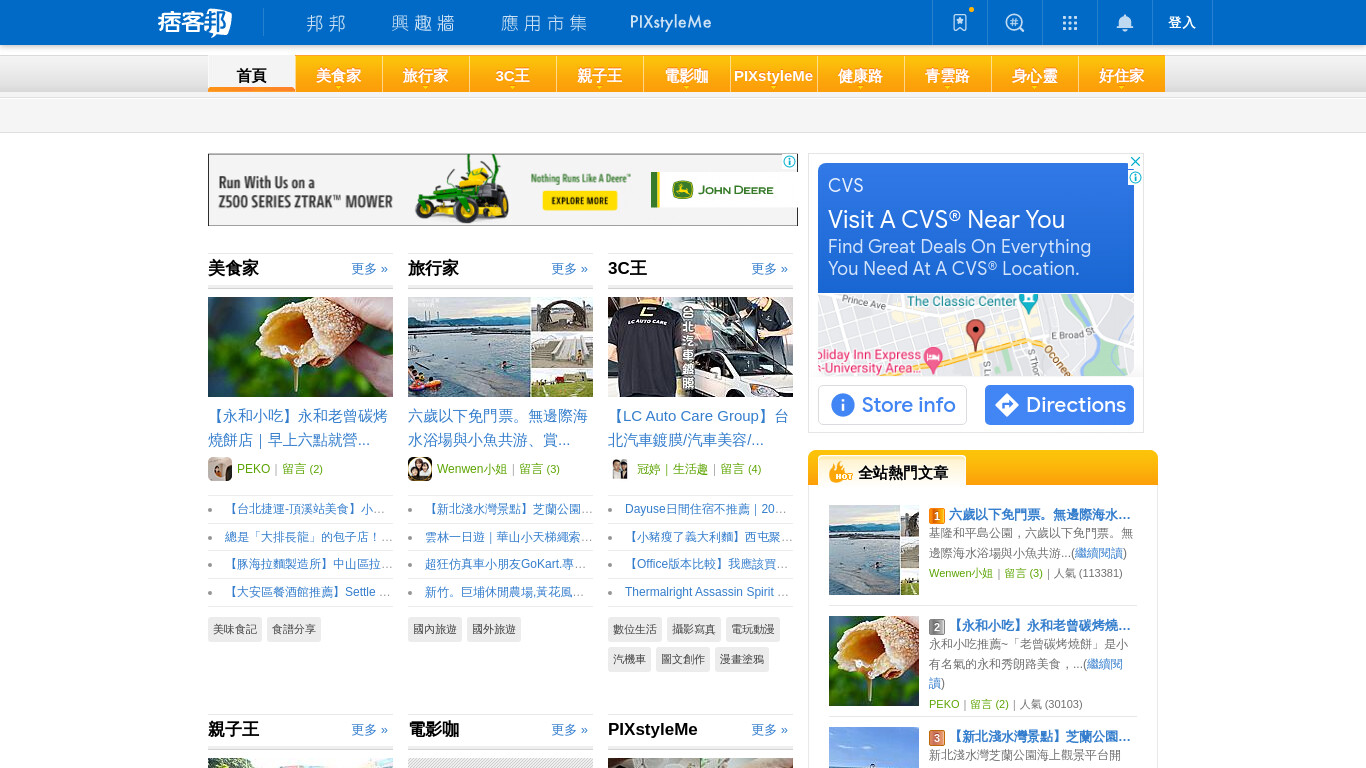Image resolution: width=1366 pixels, height=768 pixels.
Task: Select the 首頁 tab
Action: click(252, 75)
